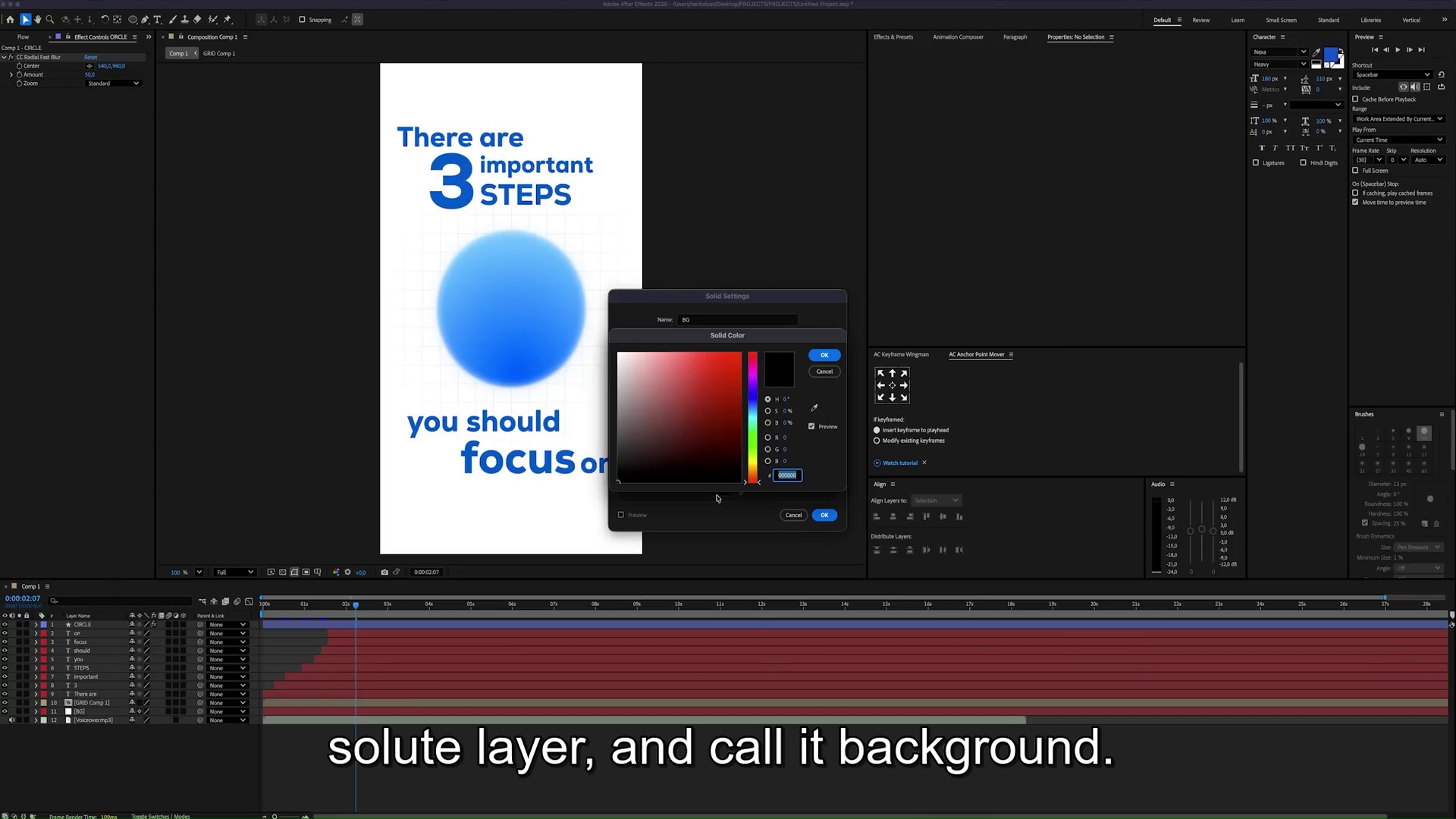Play the preview in Preview panel
The height and width of the screenshot is (819, 1456).
pos(1398,50)
